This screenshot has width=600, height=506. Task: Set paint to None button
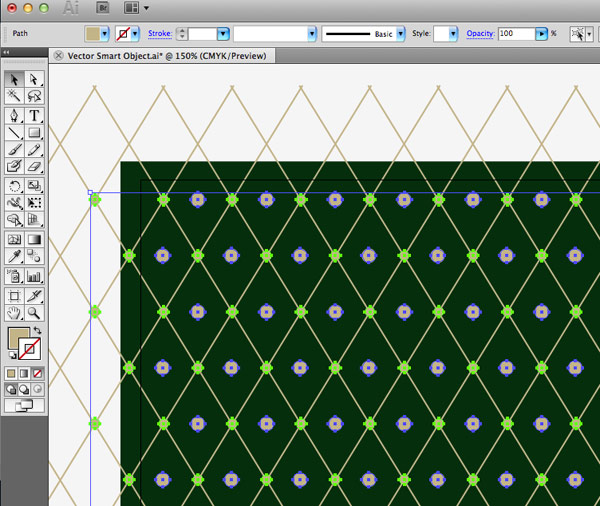tap(38, 373)
